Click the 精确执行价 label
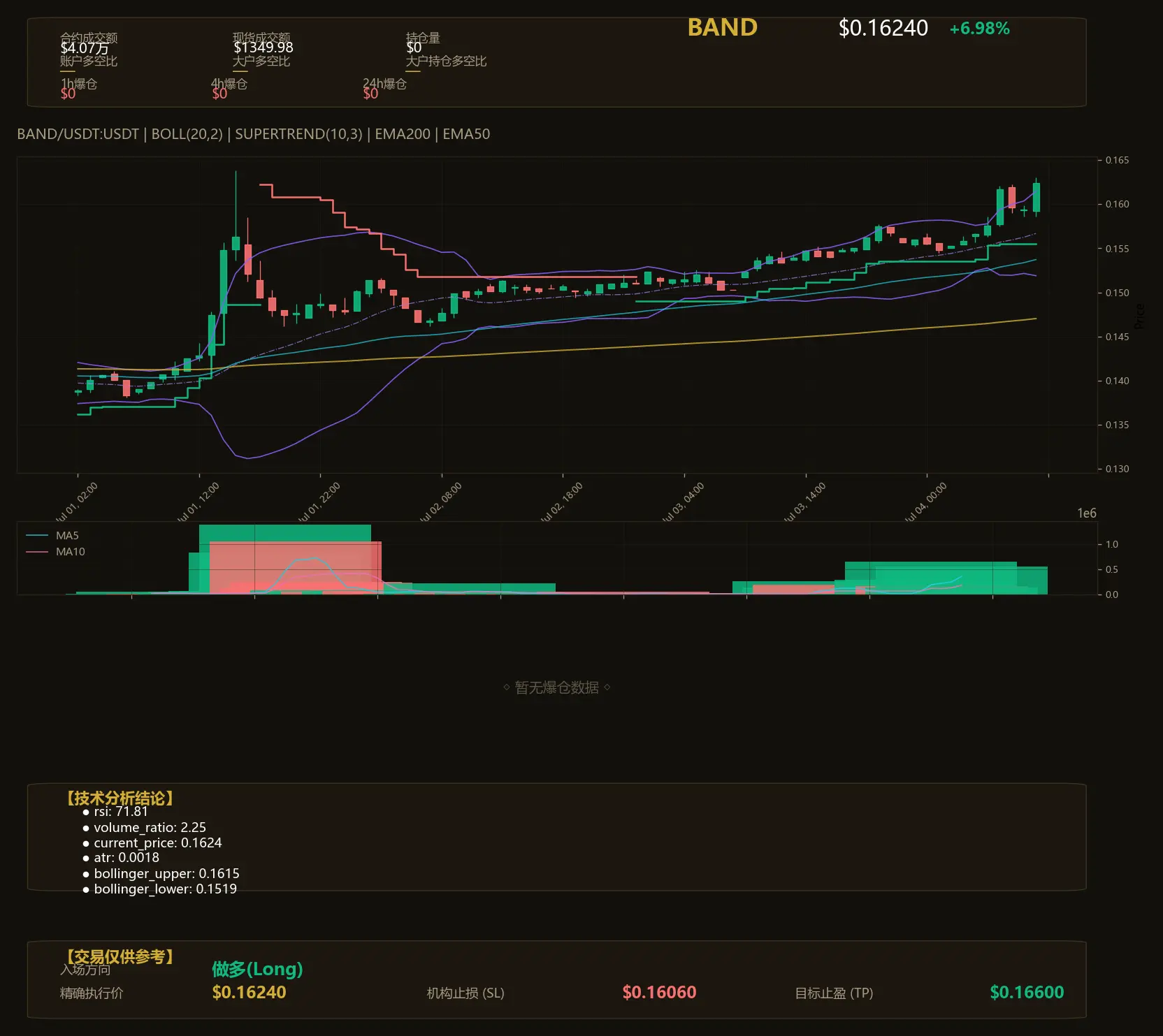This screenshot has width=1163, height=1036. [92, 993]
